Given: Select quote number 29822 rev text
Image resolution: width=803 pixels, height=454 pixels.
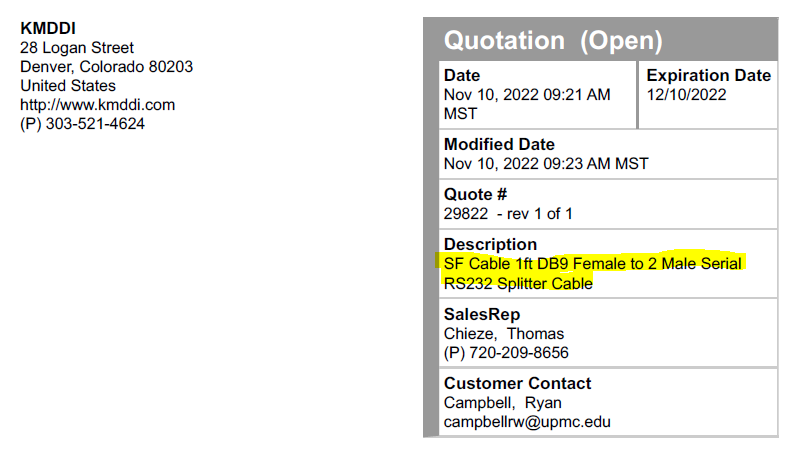Looking at the screenshot, I should [508, 213].
